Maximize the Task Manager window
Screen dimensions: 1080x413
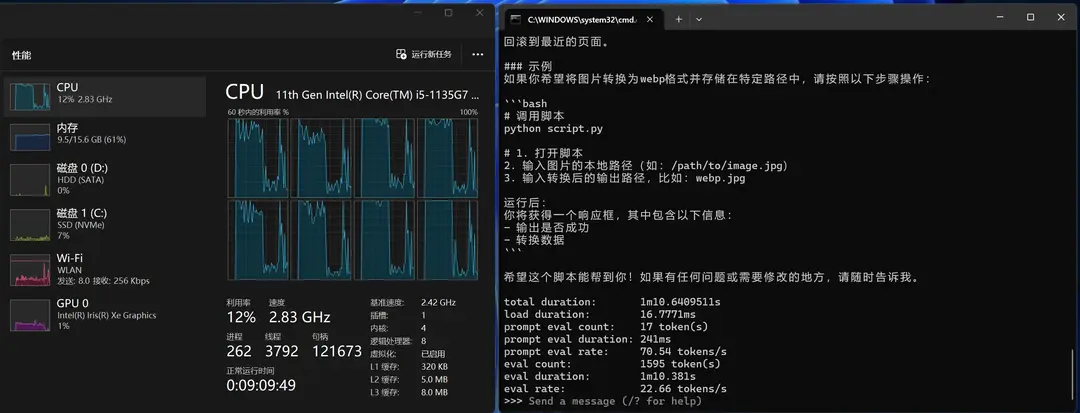point(448,12)
